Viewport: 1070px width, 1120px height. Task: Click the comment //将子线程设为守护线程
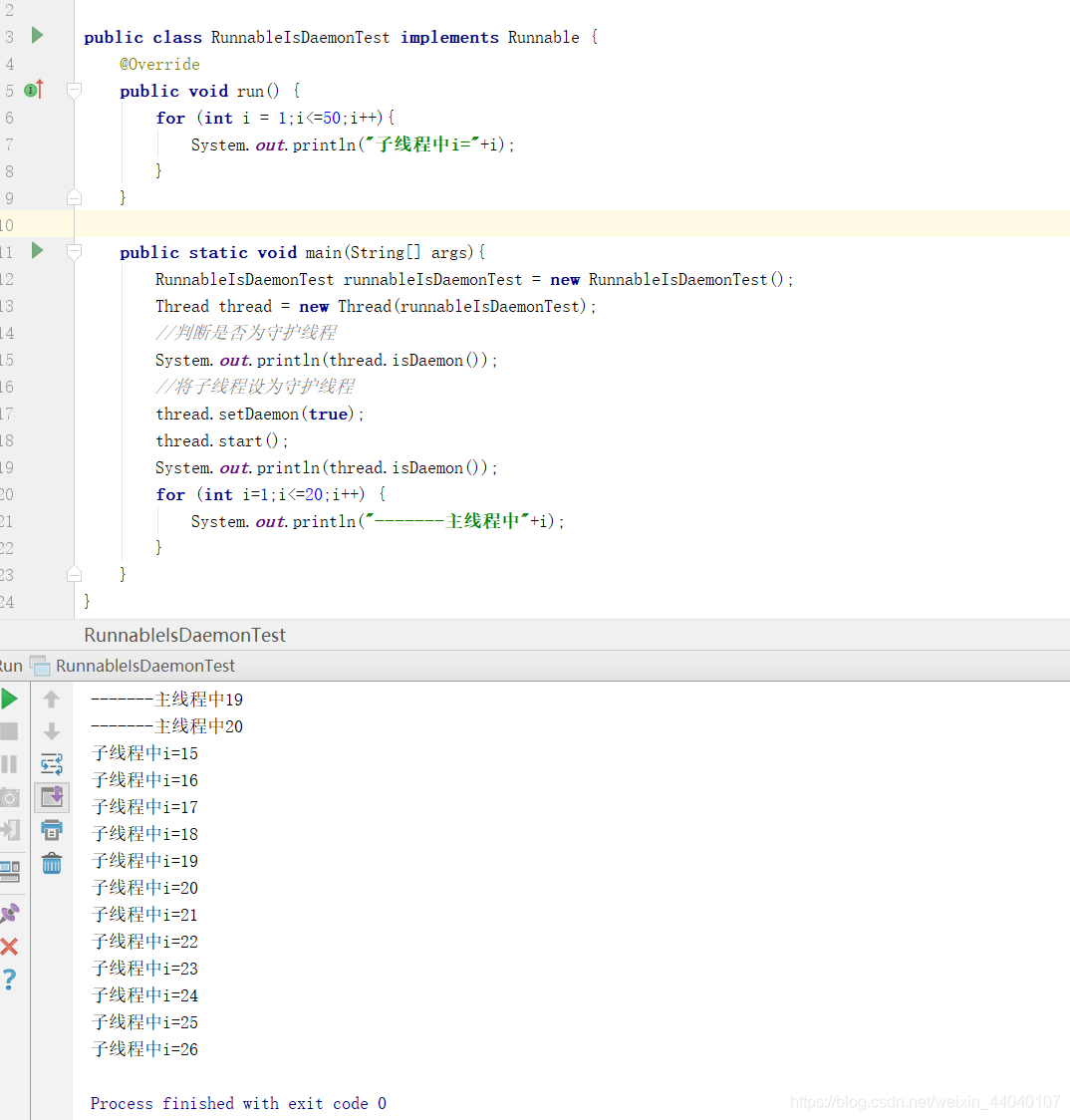(x=255, y=388)
